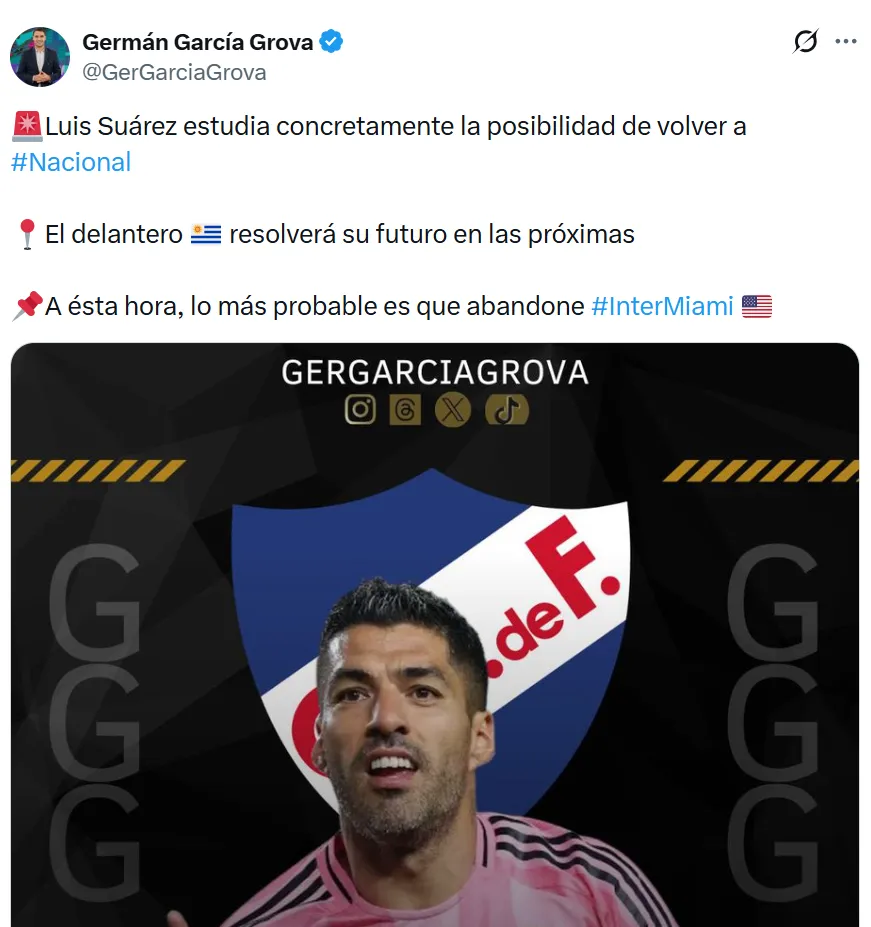This screenshot has width=871, height=927.
Task: Click the X logo icon in the image
Action: [x=453, y=410]
